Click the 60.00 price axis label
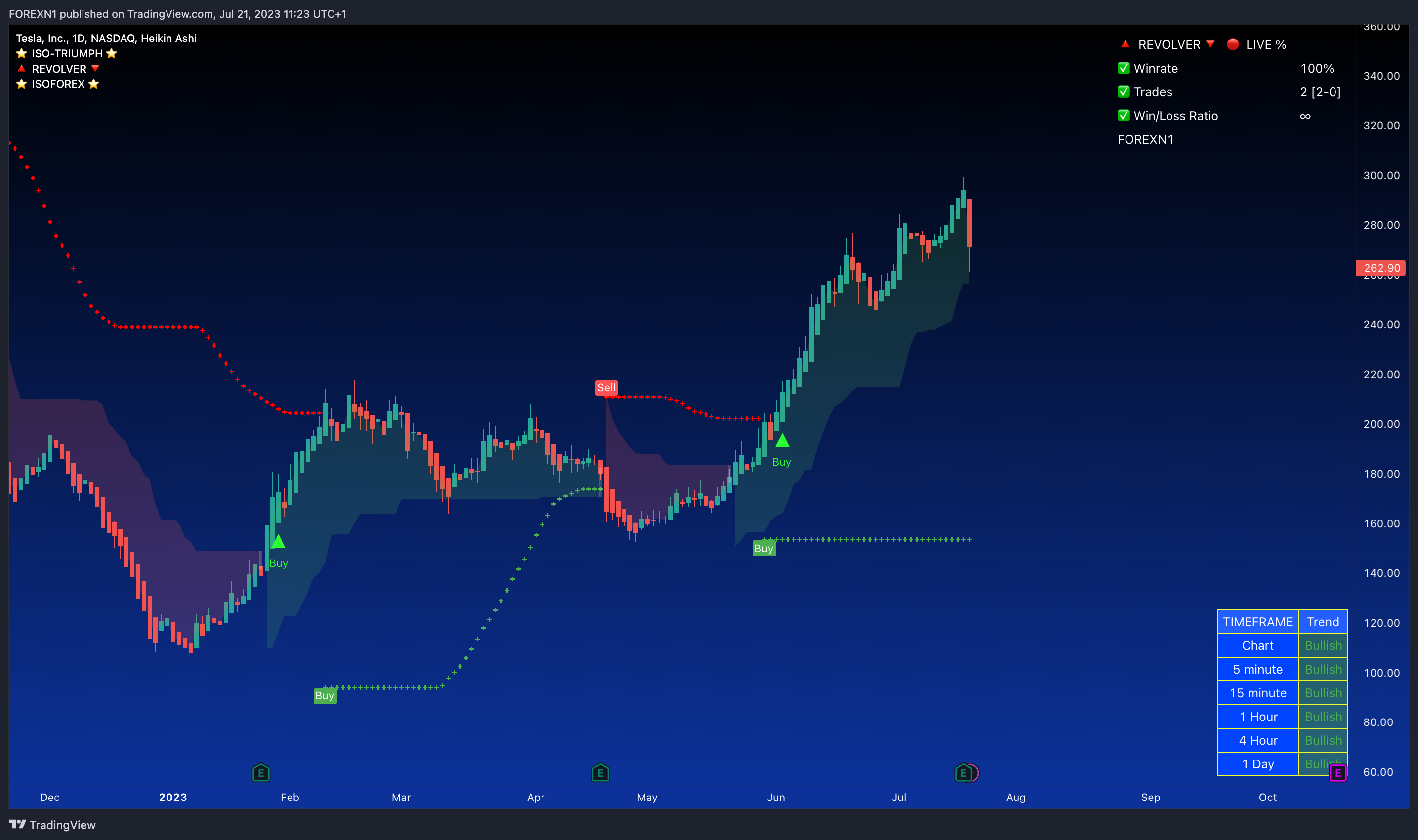Viewport: 1418px width, 840px height. click(1378, 772)
